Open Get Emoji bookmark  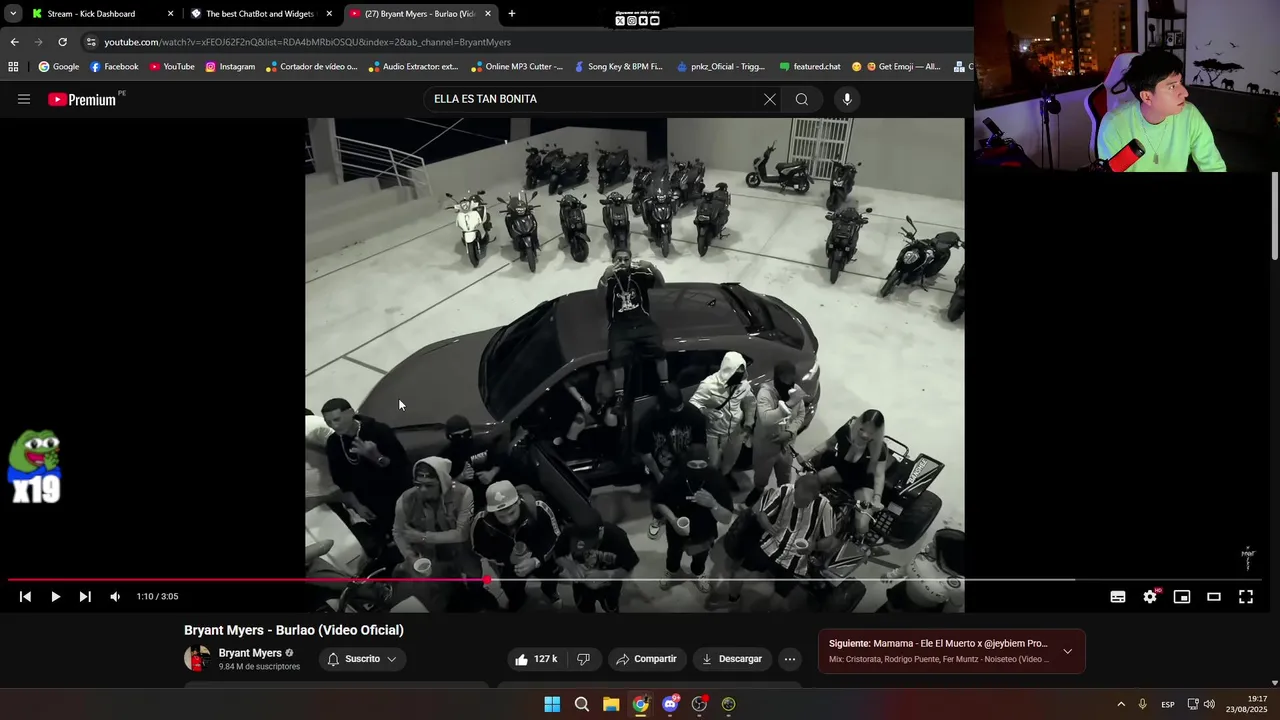(x=896, y=67)
